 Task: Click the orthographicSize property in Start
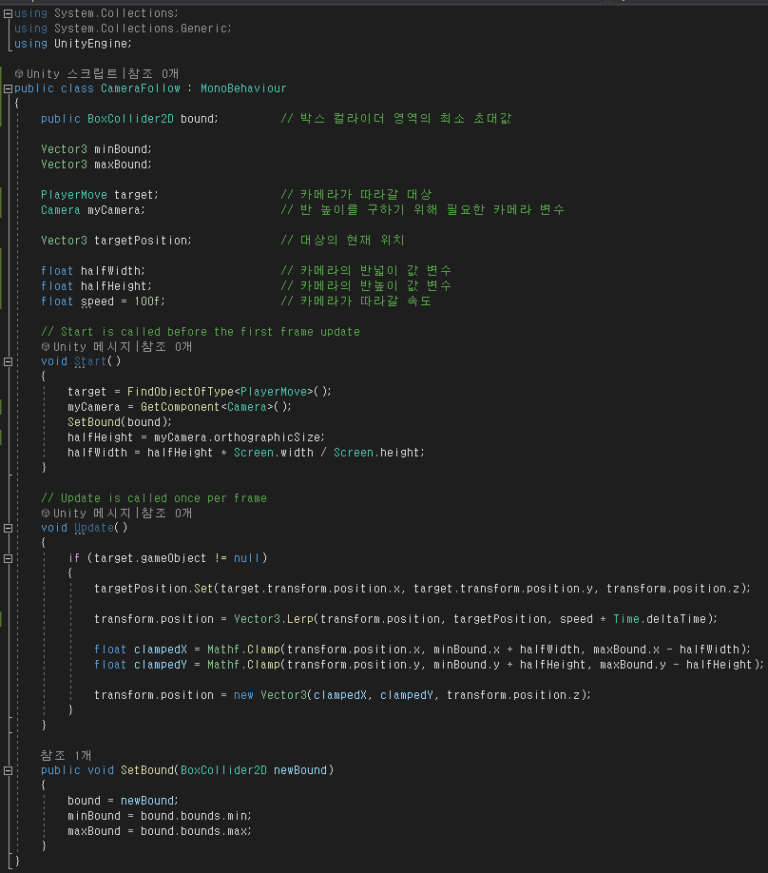point(267,437)
